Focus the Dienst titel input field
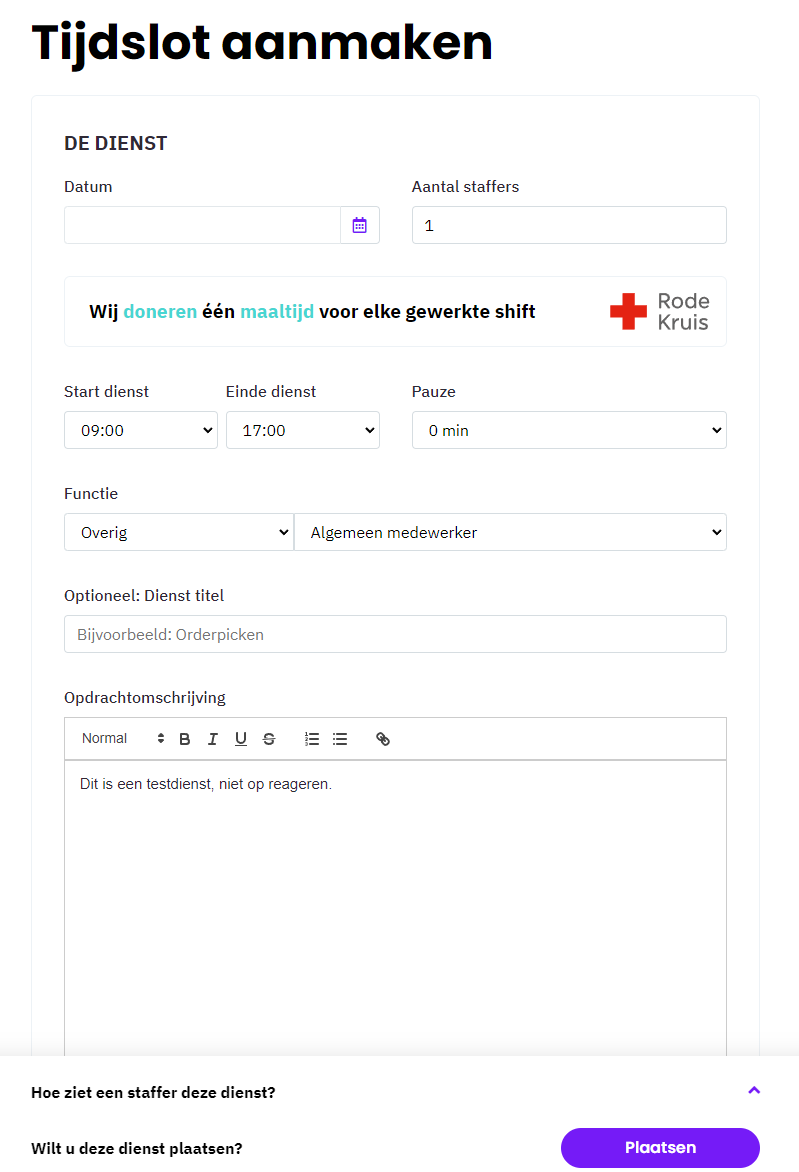 pos(395,635)
